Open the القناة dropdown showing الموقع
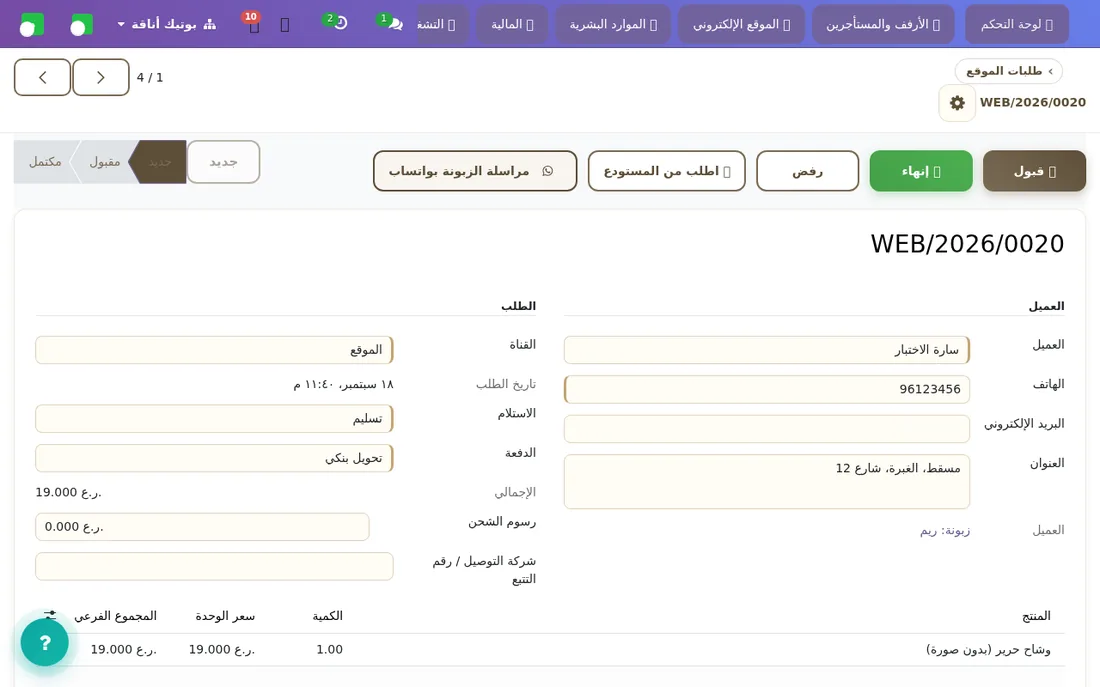This screenshot has width=1100, height=687. [214, 350]
